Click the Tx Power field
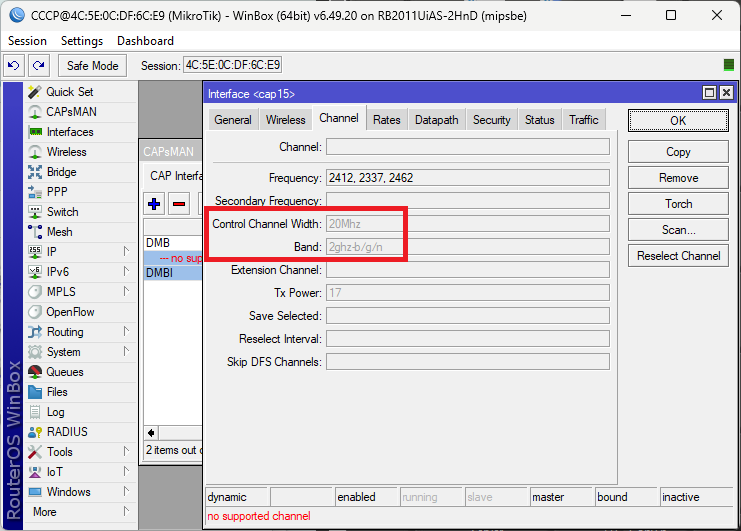741x531 pixels. [x=468, y=293]
